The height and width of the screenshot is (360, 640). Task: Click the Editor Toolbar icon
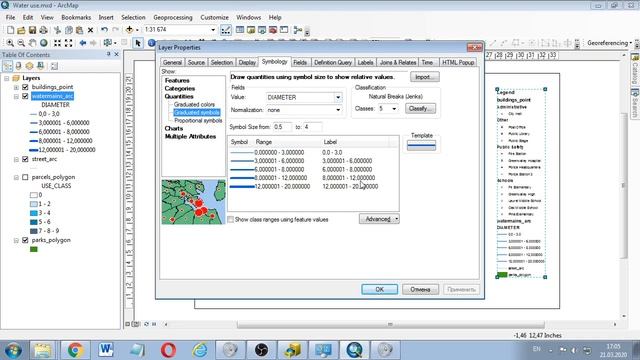(x=226, y=30)
